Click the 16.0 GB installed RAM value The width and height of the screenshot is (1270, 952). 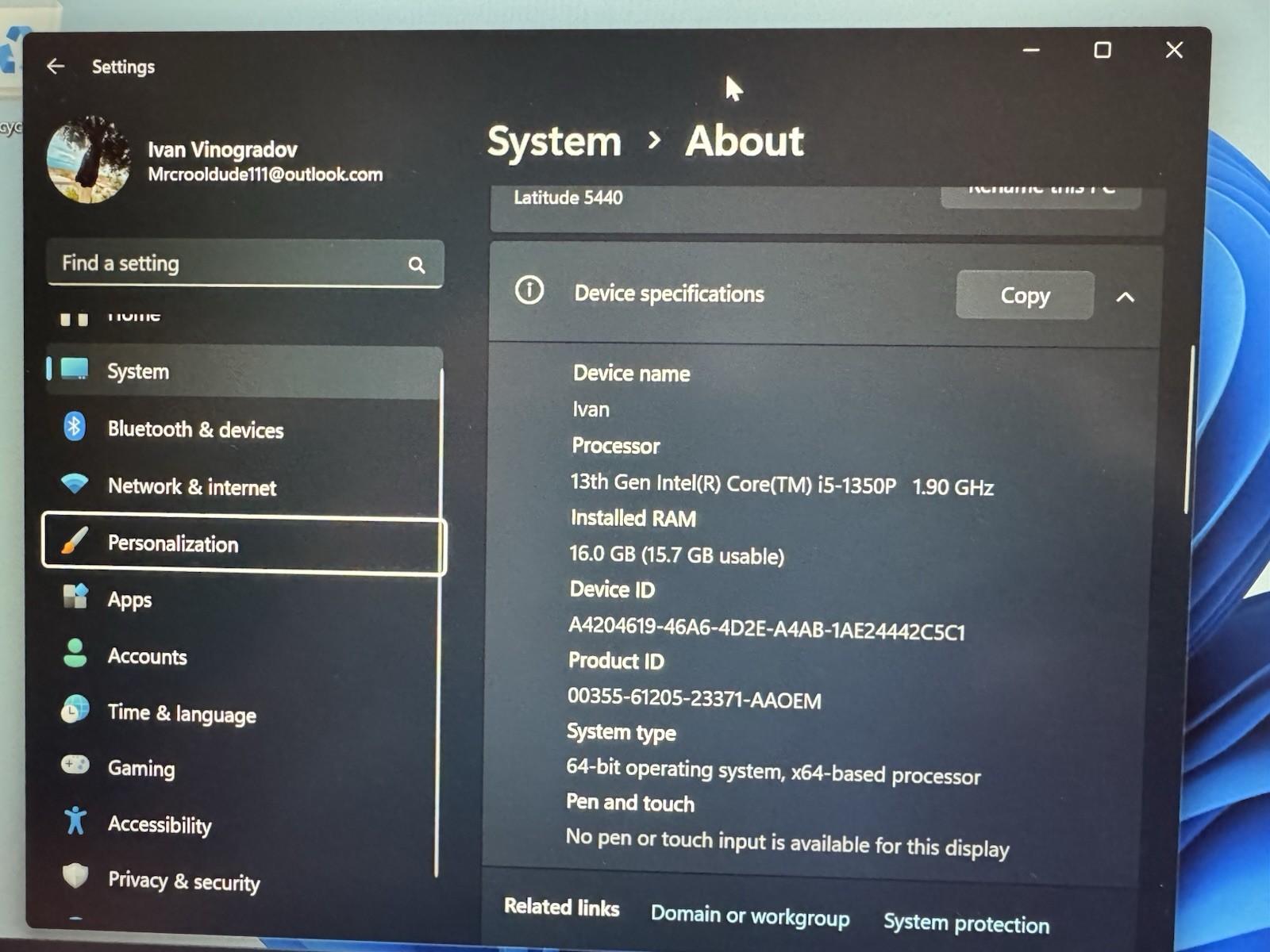(676, 554)
